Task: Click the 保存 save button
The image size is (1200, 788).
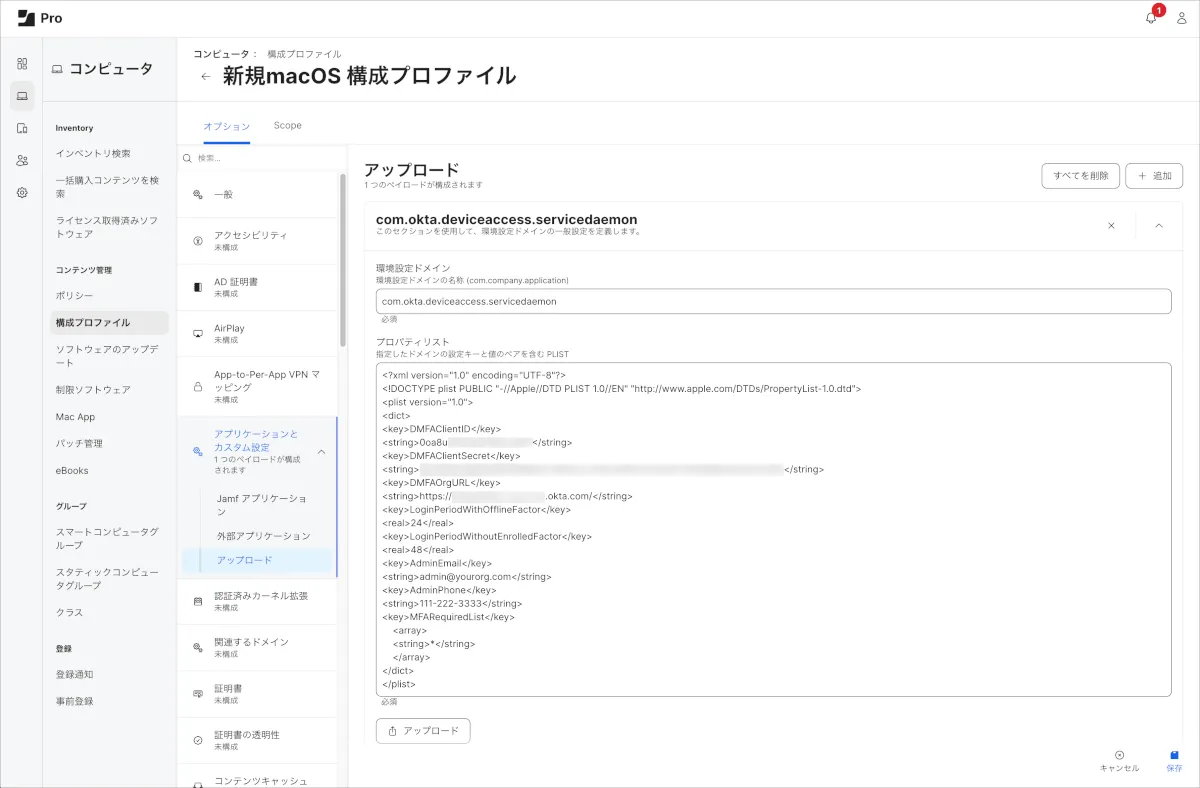Action: 1174,761
